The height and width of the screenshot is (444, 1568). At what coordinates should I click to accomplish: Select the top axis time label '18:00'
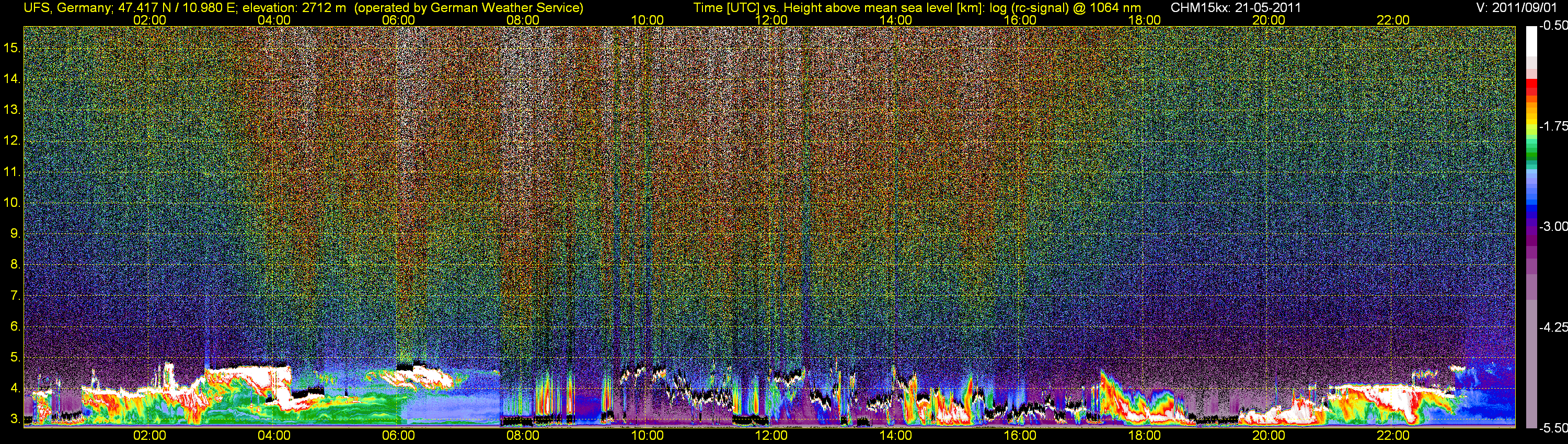point(1144,20)
